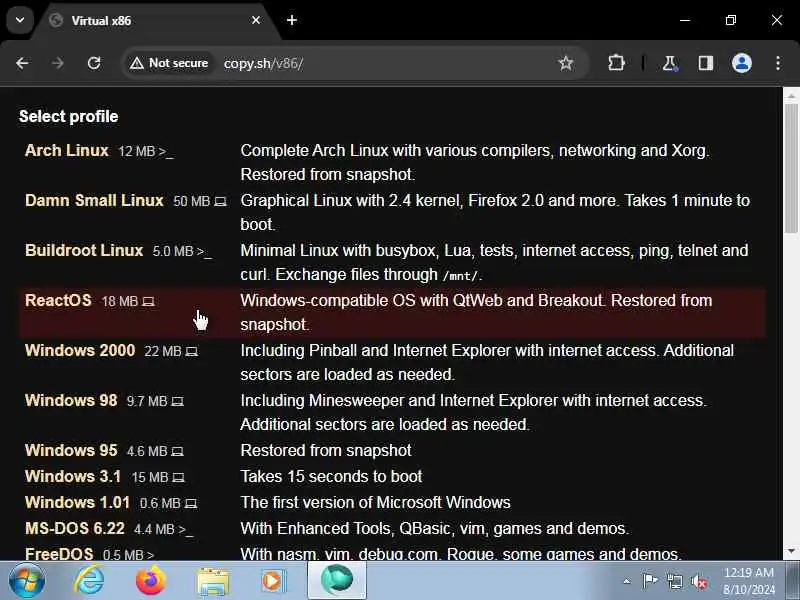
Task: Boot the Windows 2000 profile
Action: point(80,351)
